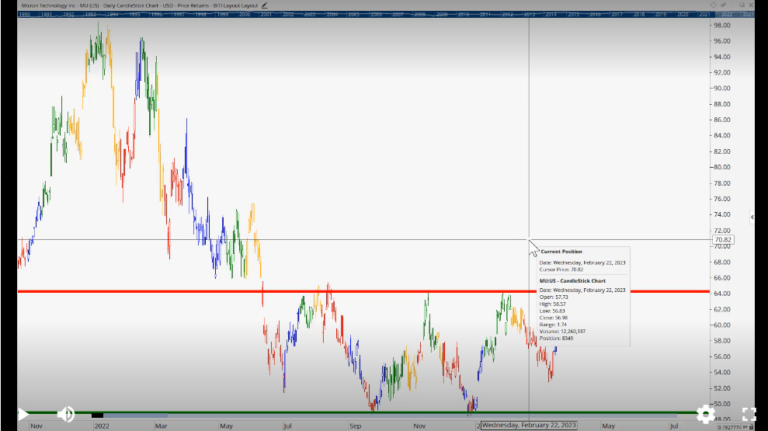This screenshot has height=431, width=768.
Task: Enter fullscreen video mode
Action: [748, 414]
